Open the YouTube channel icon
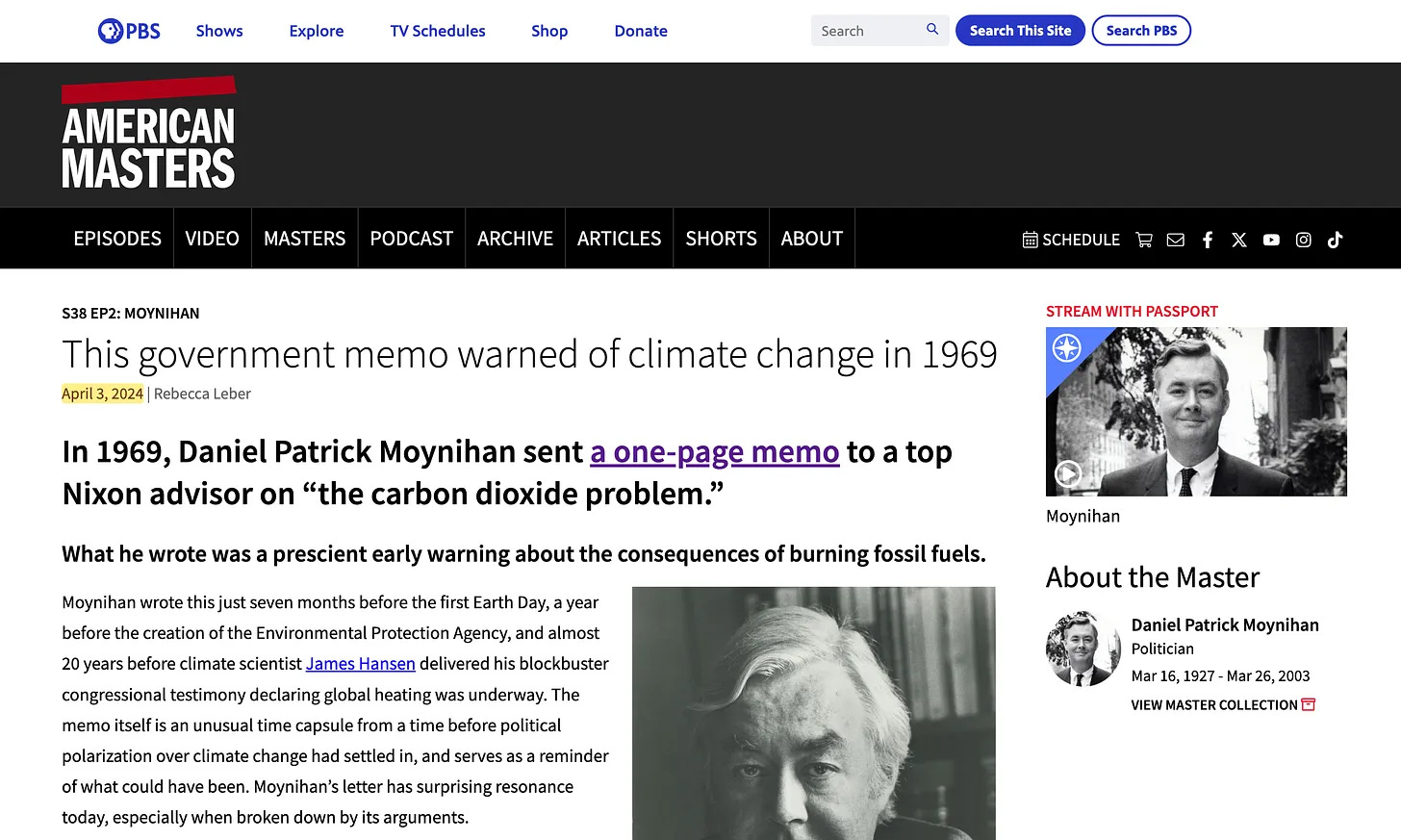1401x840 pixels. point(1271,240)
